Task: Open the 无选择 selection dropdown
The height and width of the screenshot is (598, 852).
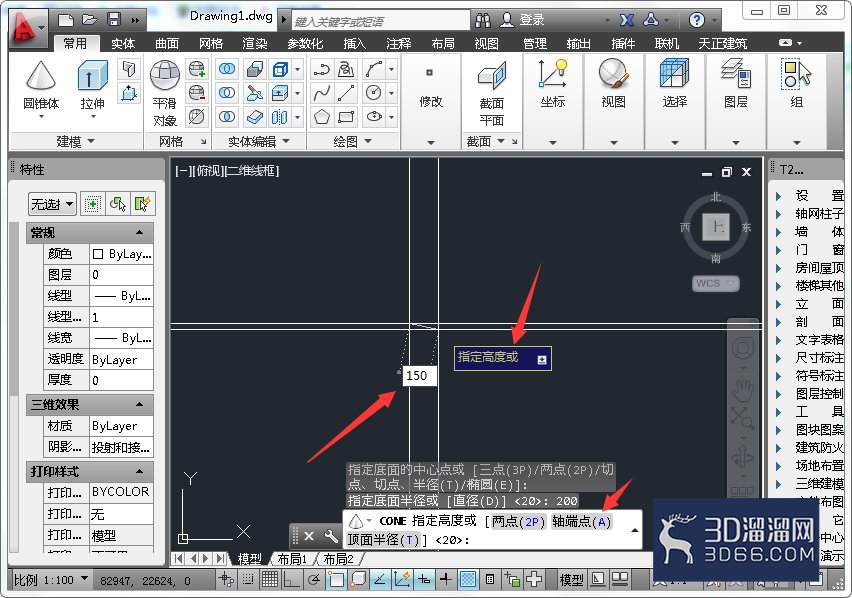Action: click(x=52, y=204)
